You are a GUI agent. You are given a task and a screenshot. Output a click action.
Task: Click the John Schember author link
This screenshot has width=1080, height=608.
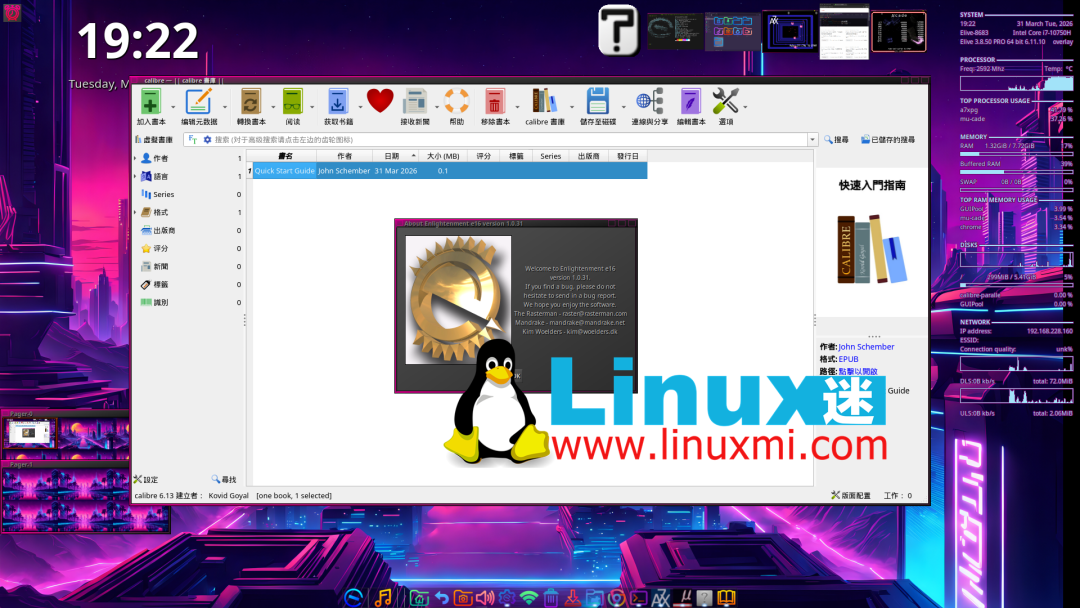pos(866,347)
